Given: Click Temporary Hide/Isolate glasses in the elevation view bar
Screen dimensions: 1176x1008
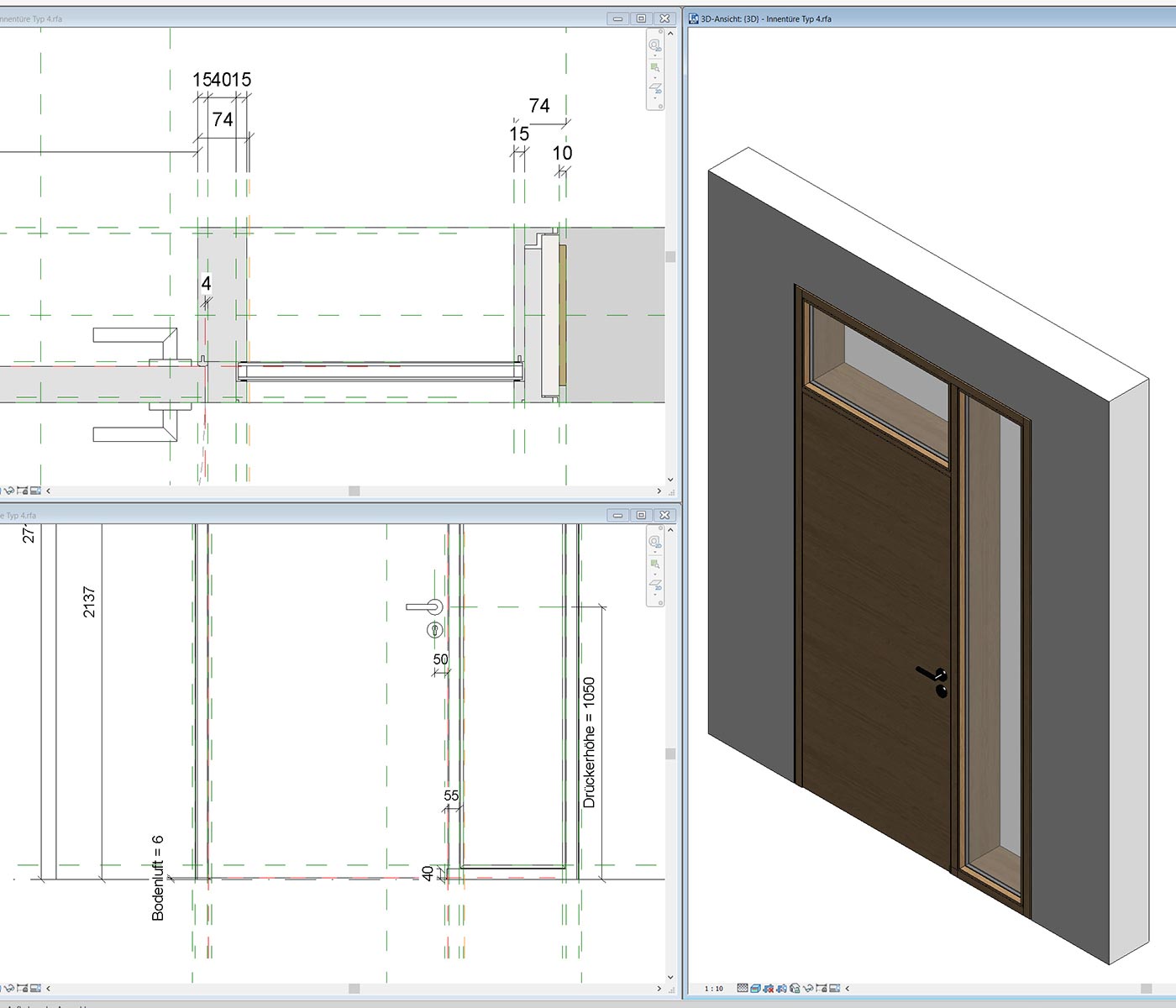Looking at the screenshot, I should [x=9, y=988].
